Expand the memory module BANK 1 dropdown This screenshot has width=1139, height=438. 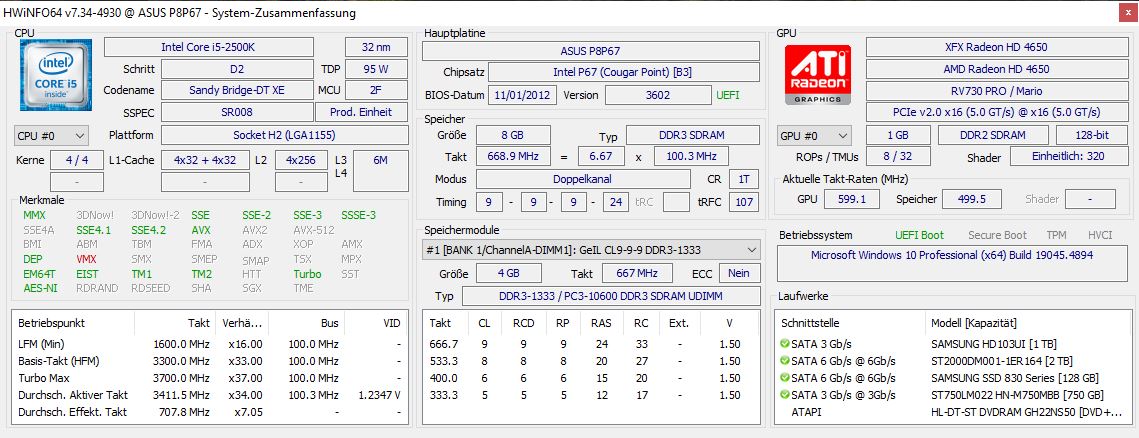tap(591, 249)
